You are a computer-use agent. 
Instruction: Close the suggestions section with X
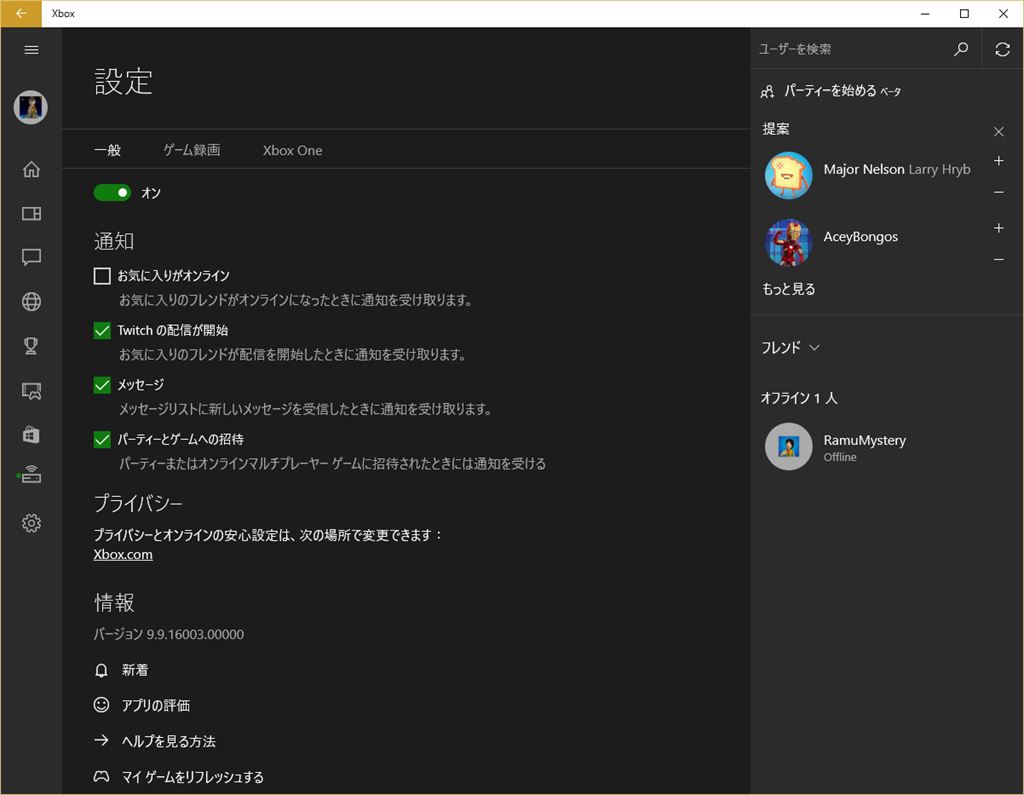[x=999, y=132]
